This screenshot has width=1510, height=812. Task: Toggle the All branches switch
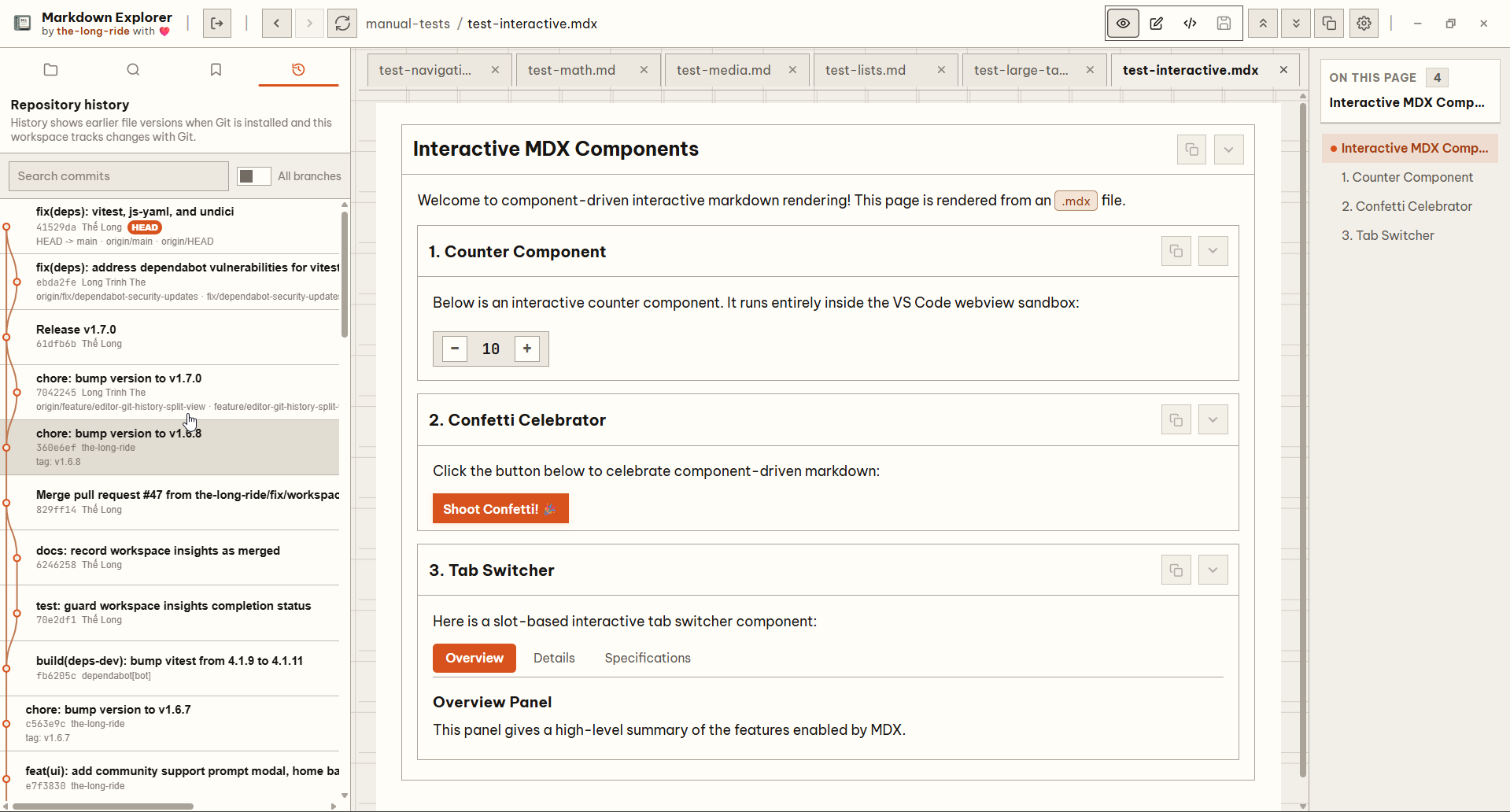point(254,176)
